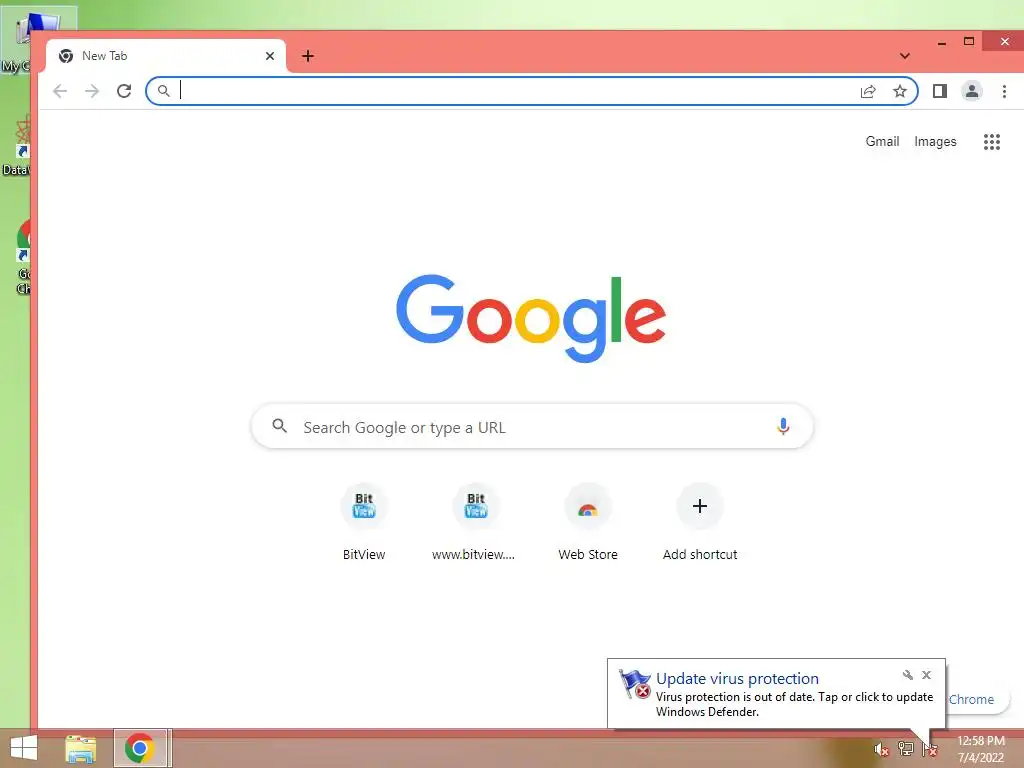
Task: Click the search icon in the address bar
Action: click(164, 91)
